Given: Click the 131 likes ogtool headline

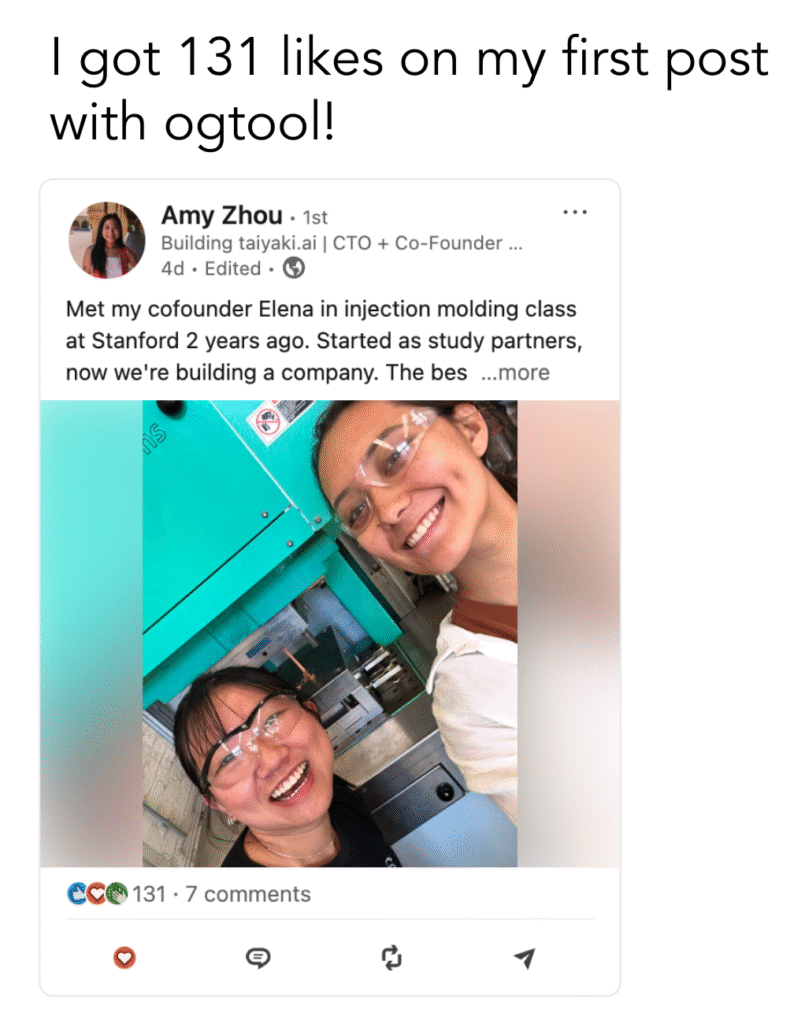Looking at the screenshot, I should click(409, 89).
